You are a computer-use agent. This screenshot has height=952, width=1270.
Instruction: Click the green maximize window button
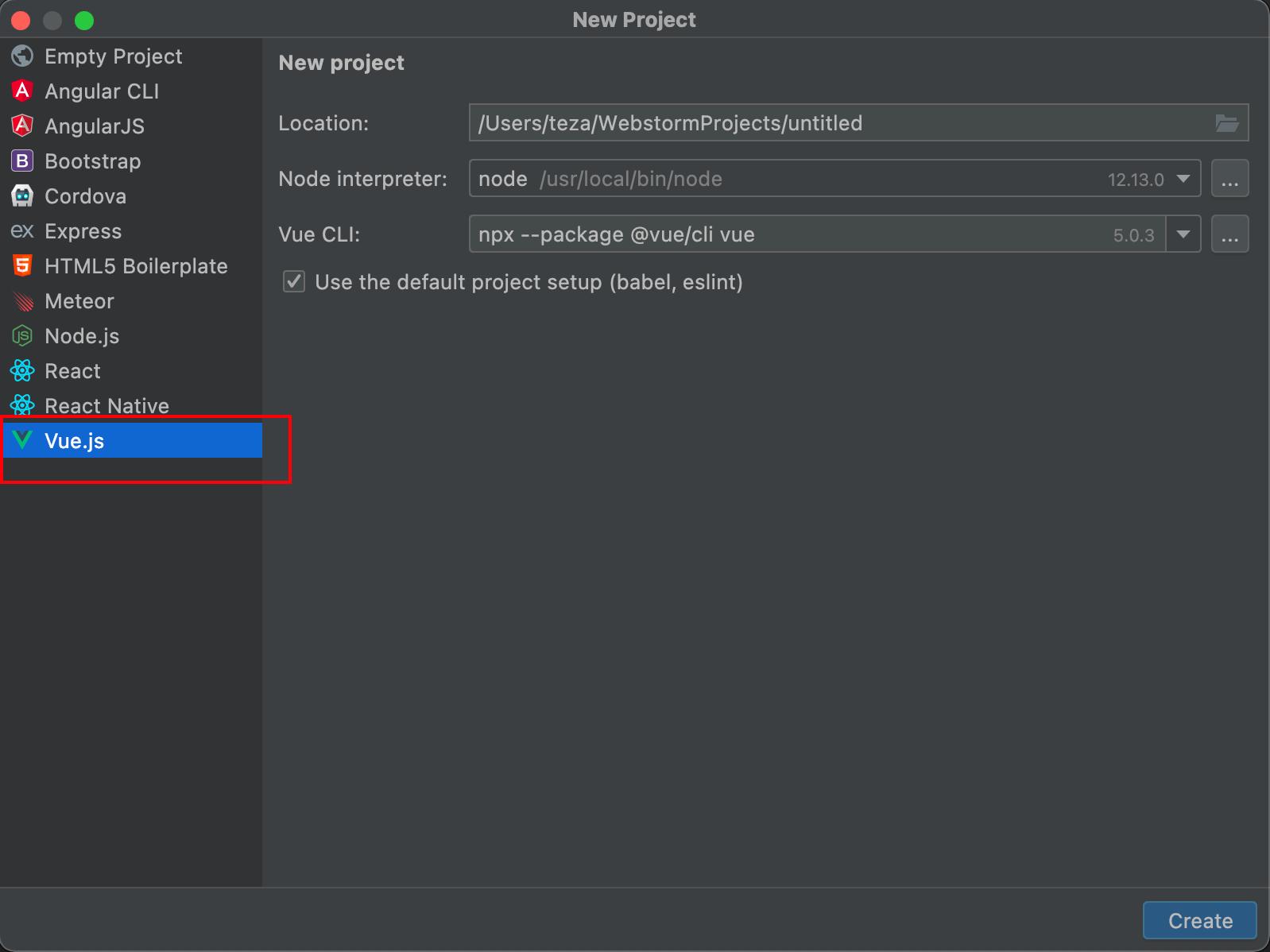(84, 20)
